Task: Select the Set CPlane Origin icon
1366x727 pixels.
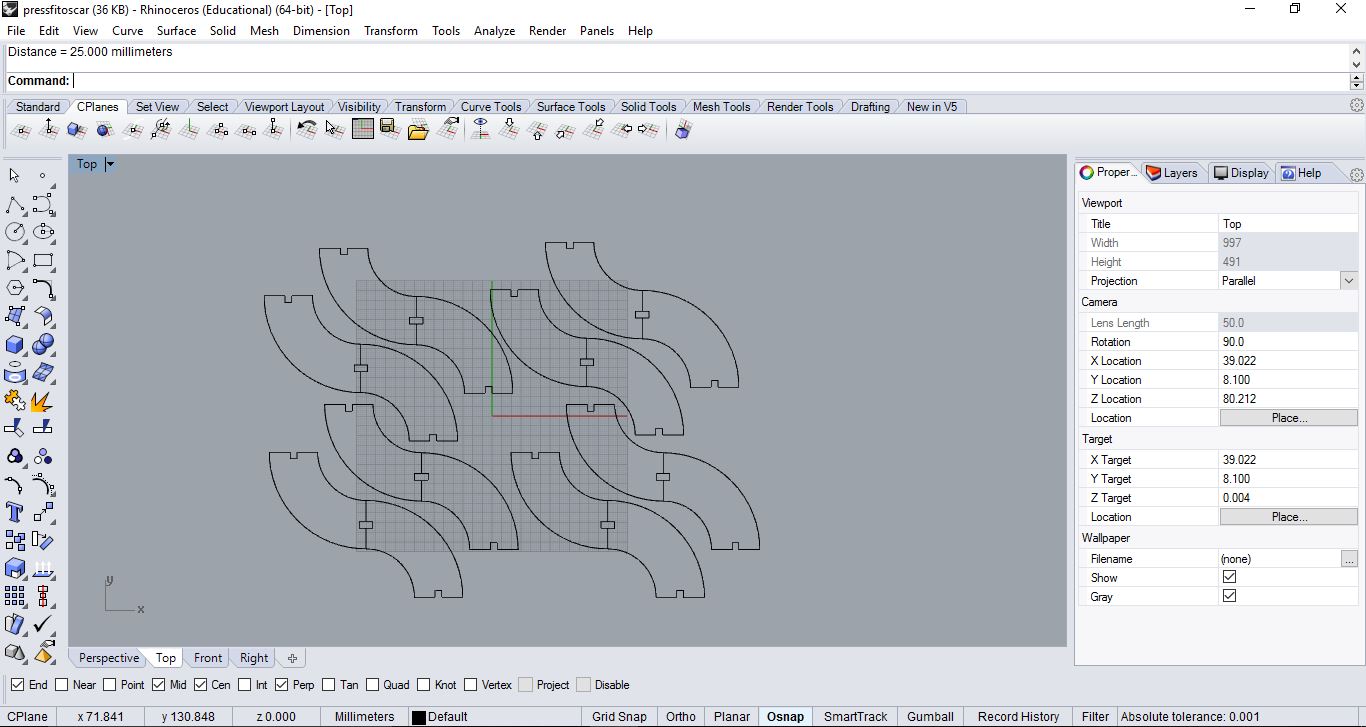Action: click(21, 129)
